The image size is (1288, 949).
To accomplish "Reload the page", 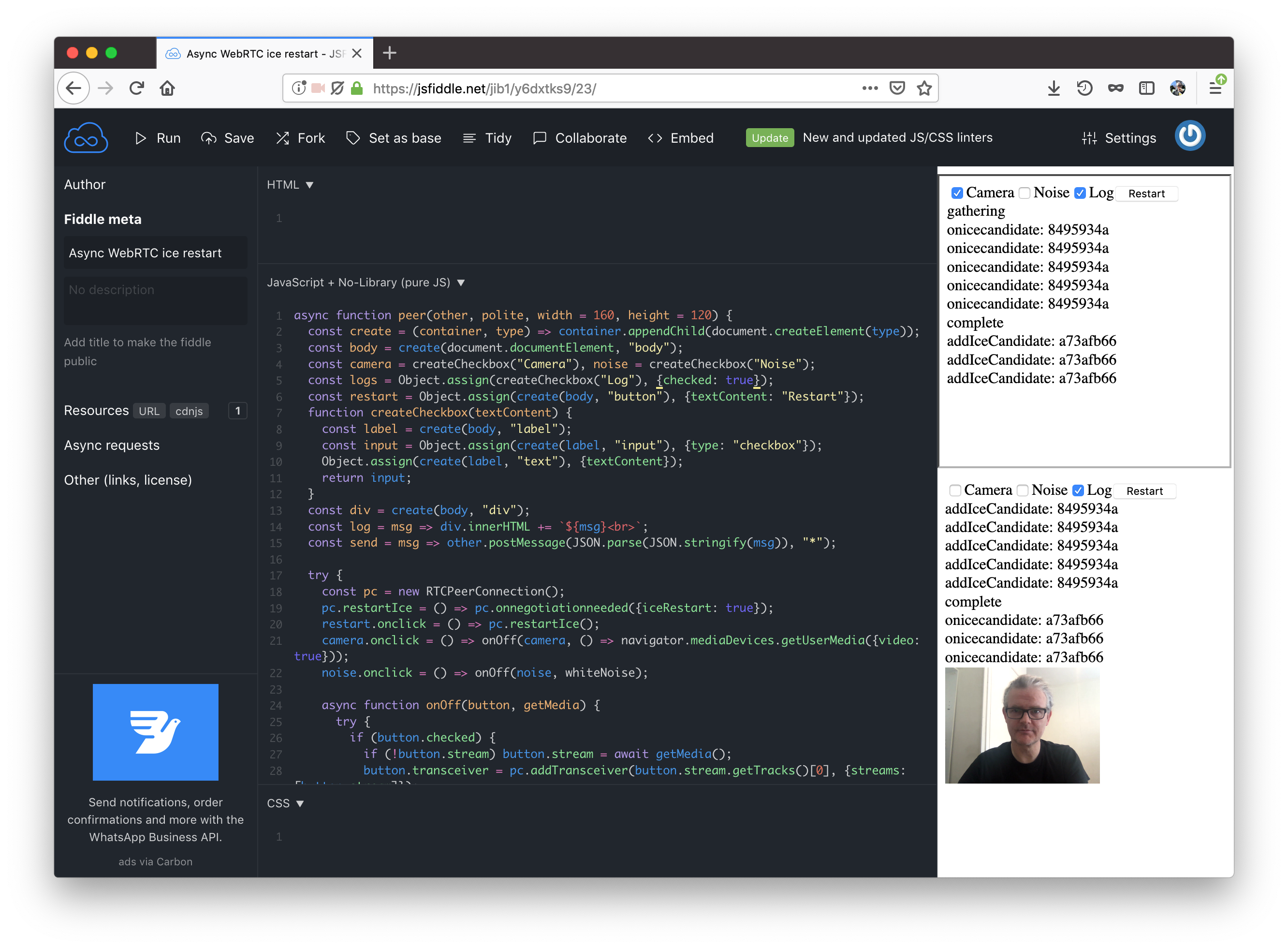I will coord(137,88).
